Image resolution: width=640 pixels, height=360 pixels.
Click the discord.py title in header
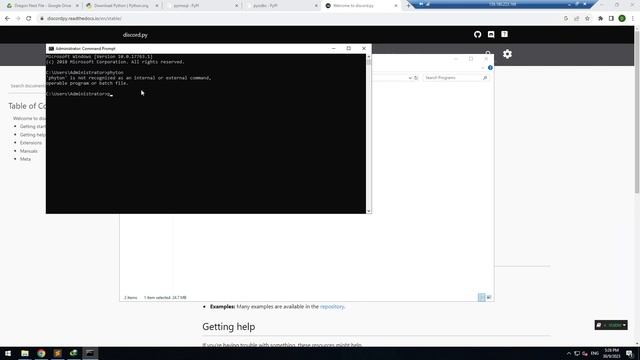[x=135, y=35]
